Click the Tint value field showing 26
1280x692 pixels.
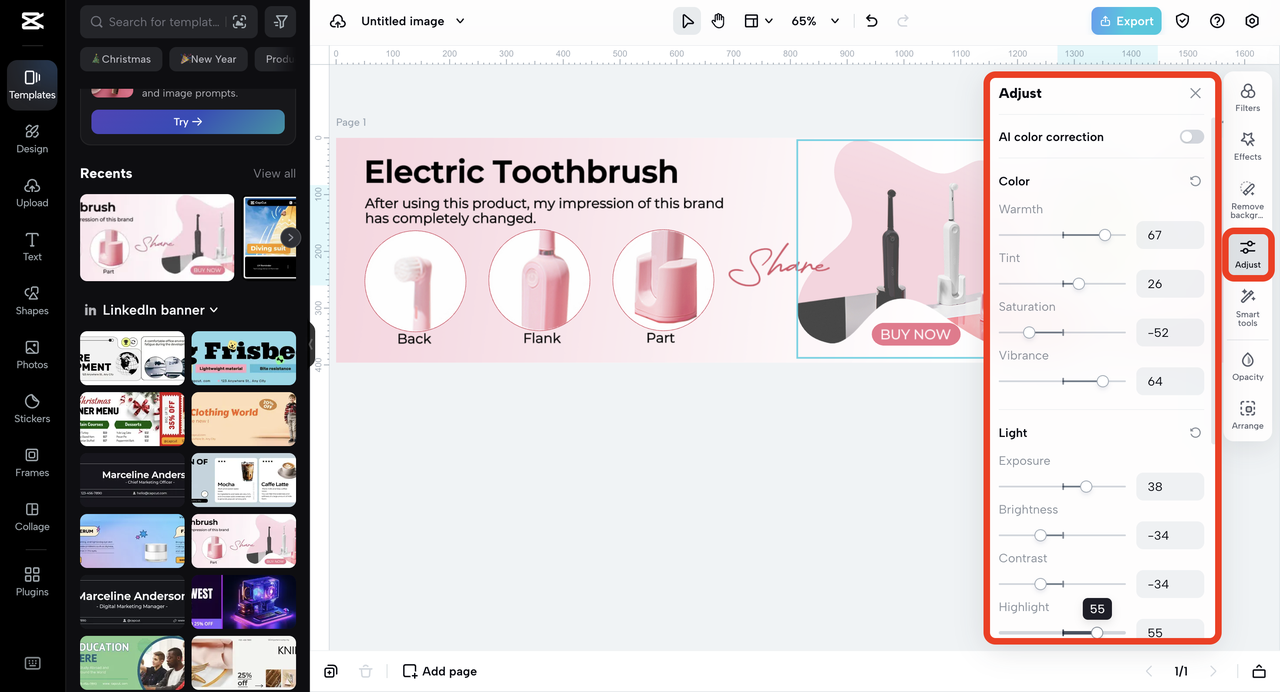click(x=1170, y=284)
